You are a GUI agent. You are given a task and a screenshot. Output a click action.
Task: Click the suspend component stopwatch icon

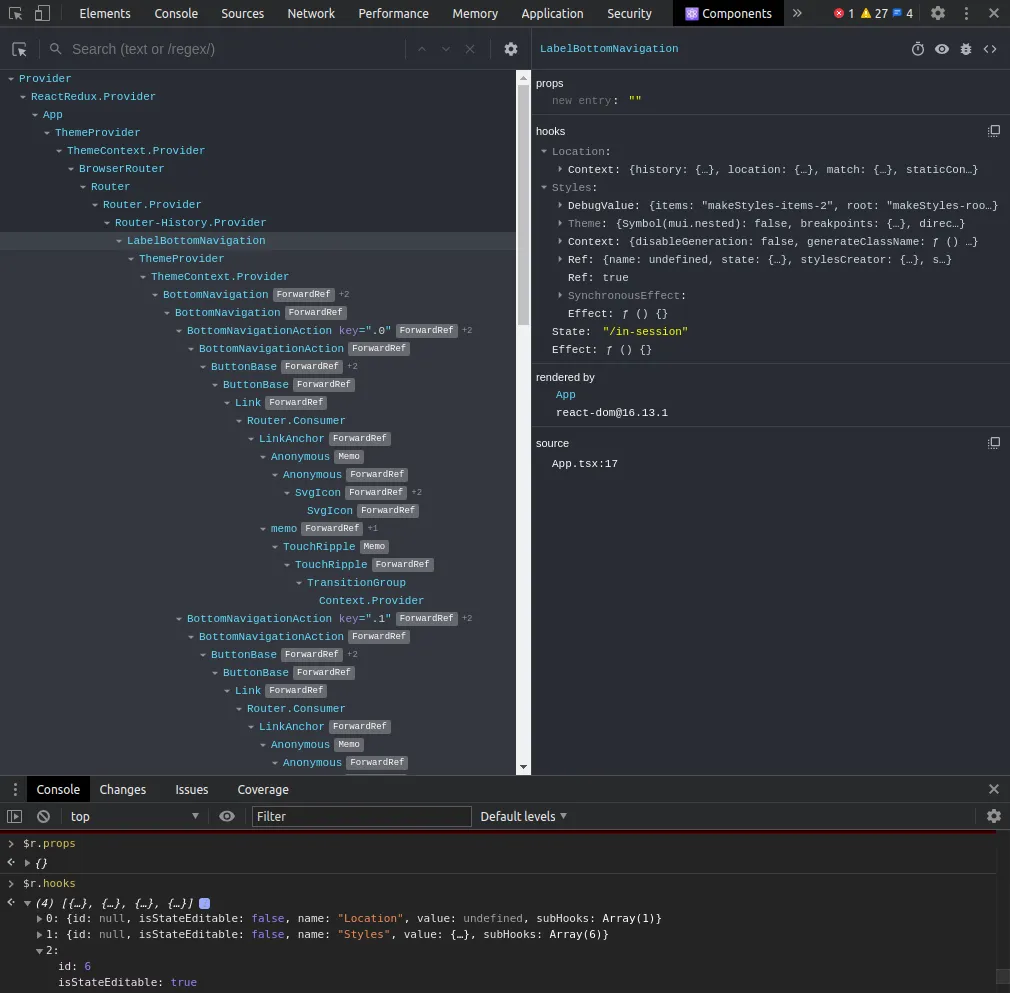(918, 49)
